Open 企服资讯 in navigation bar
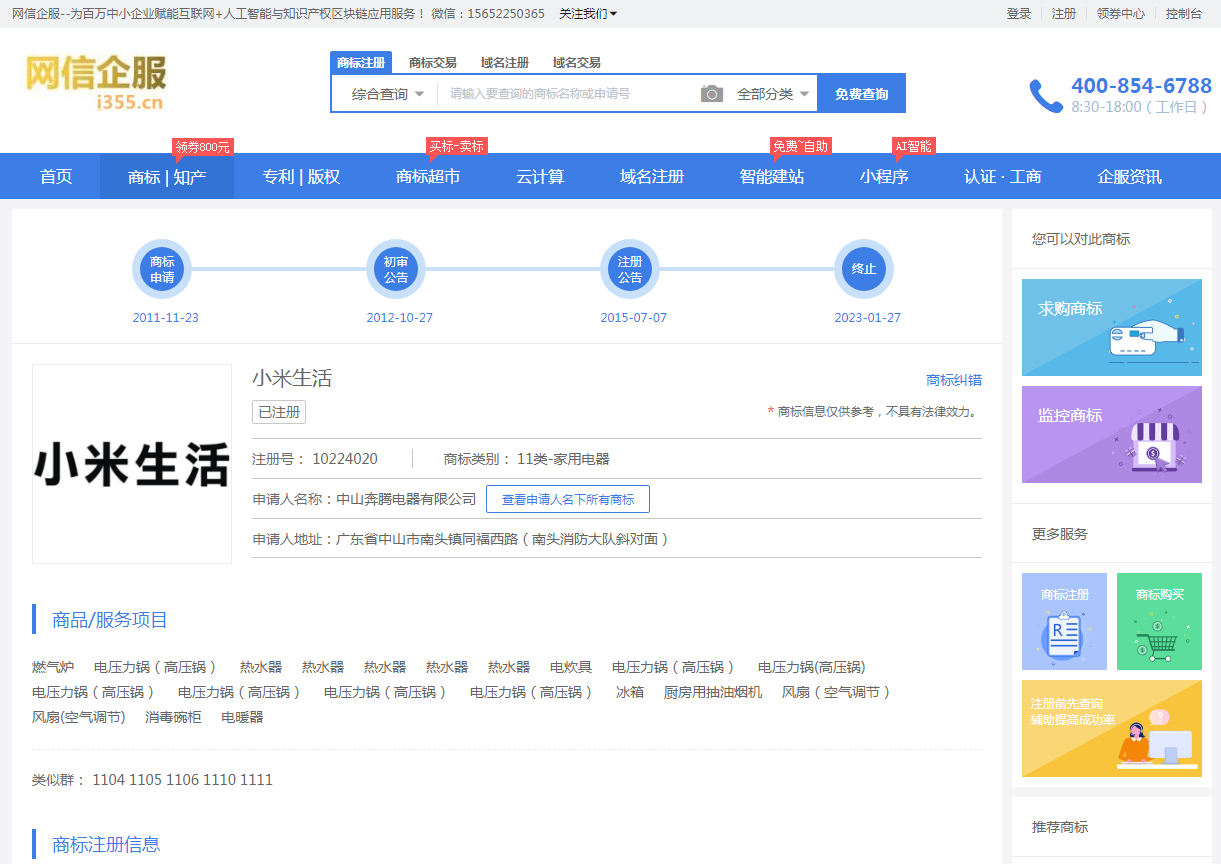1221x864 pixels. coord(1130,176)
